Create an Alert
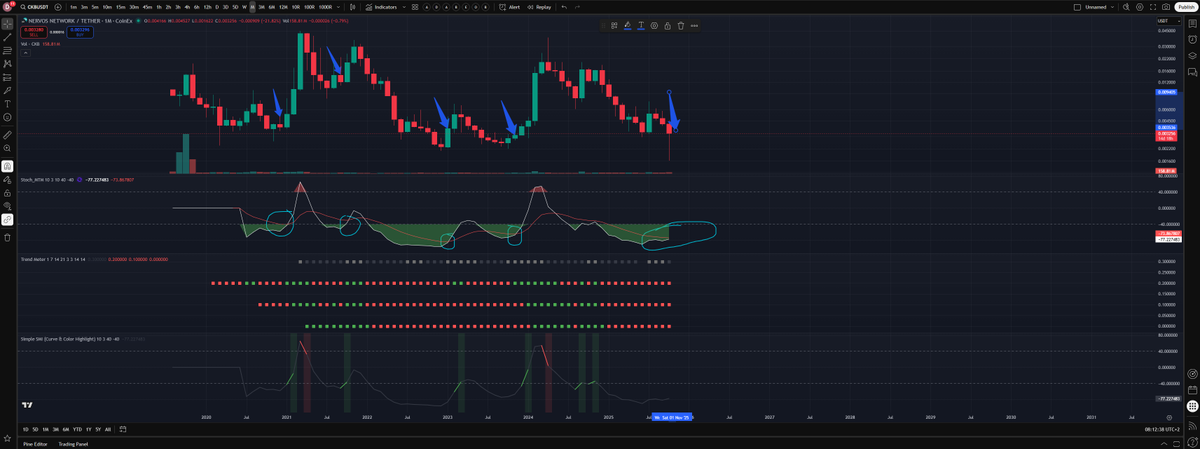1200x449 pixels. tap(511, 7)
